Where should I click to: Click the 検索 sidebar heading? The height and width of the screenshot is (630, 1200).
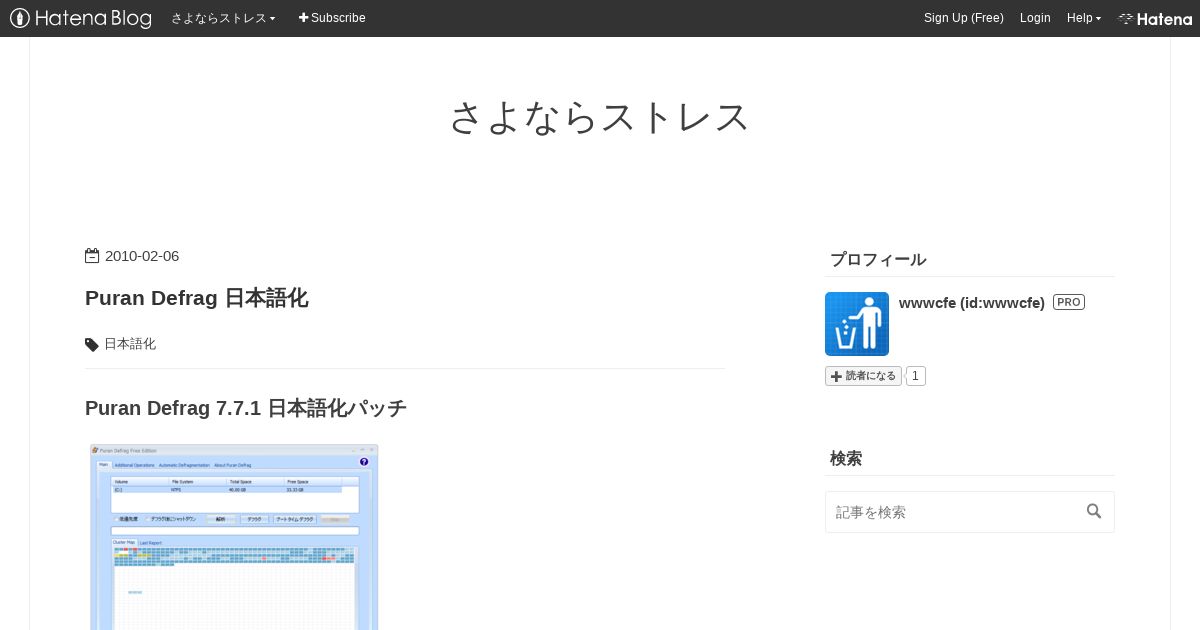(846, 459)
